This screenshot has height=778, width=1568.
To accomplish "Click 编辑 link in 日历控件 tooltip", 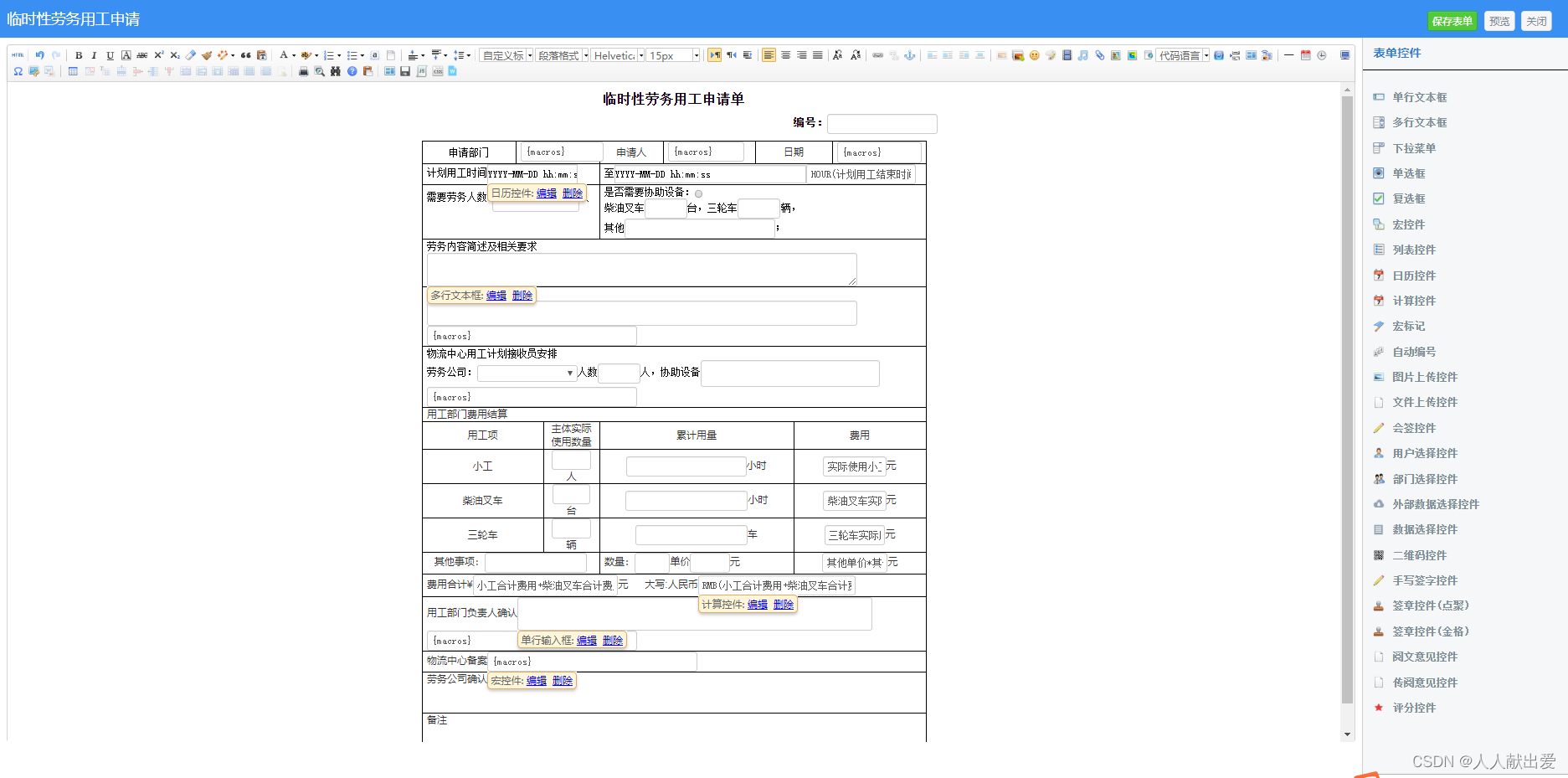I will 547,193.
